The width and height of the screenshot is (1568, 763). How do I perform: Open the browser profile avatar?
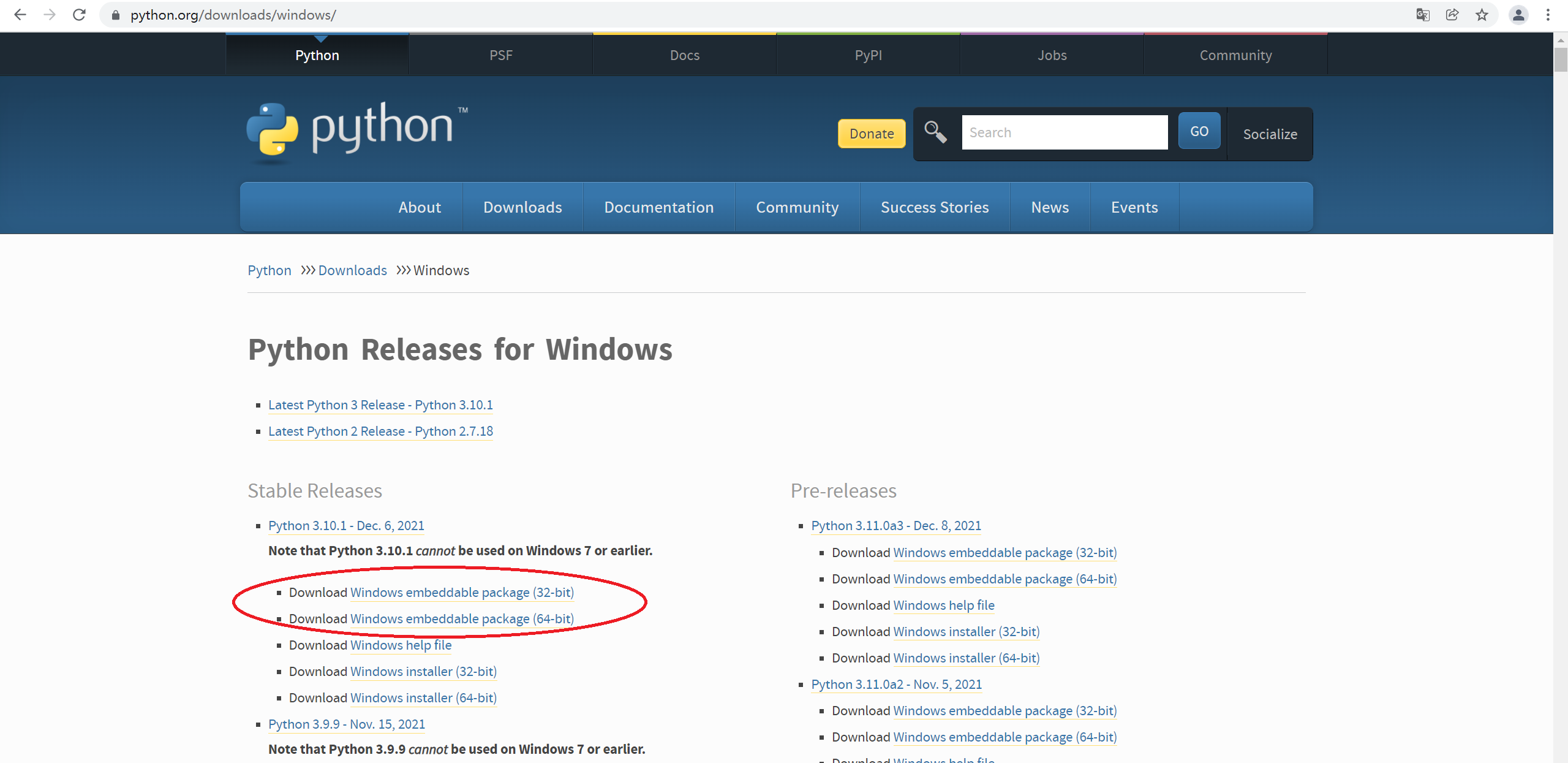[x=1518, y=15]
